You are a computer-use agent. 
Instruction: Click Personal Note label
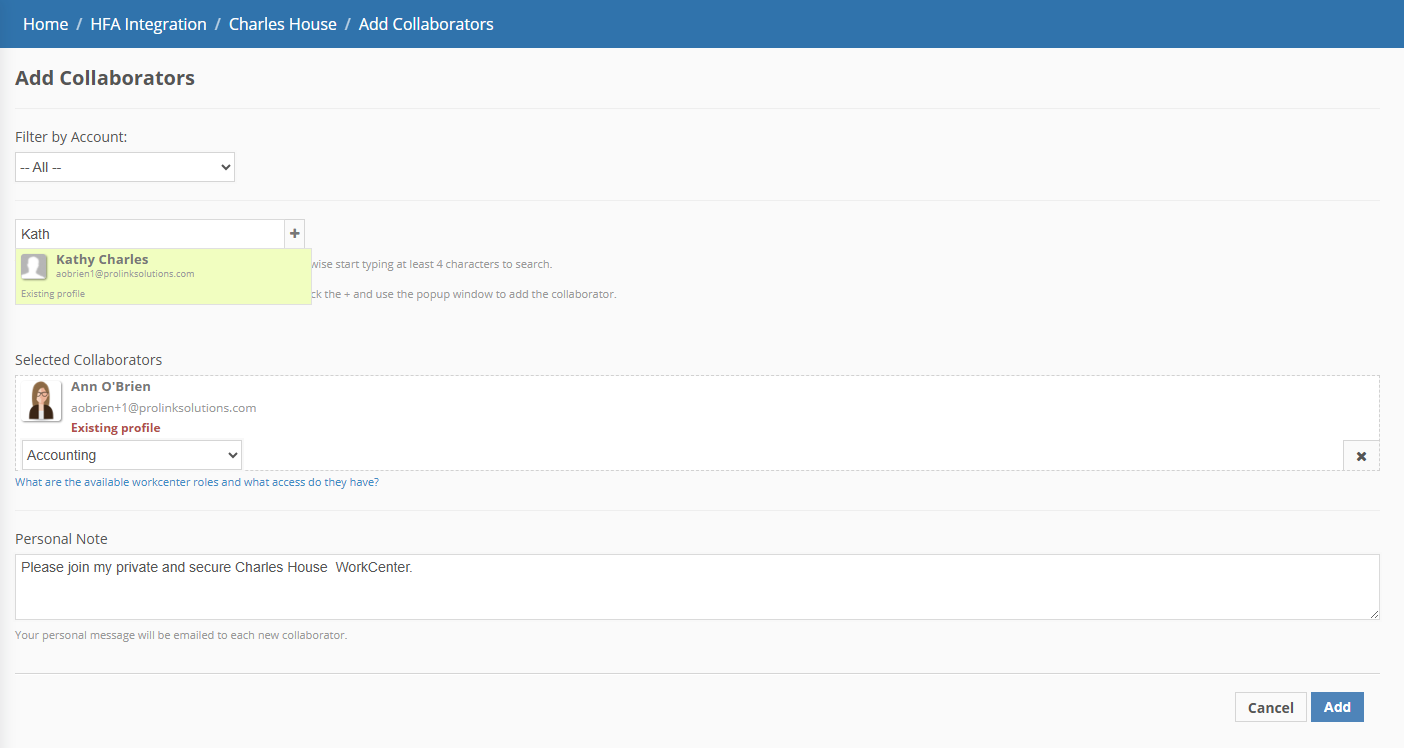pos(61,539)
